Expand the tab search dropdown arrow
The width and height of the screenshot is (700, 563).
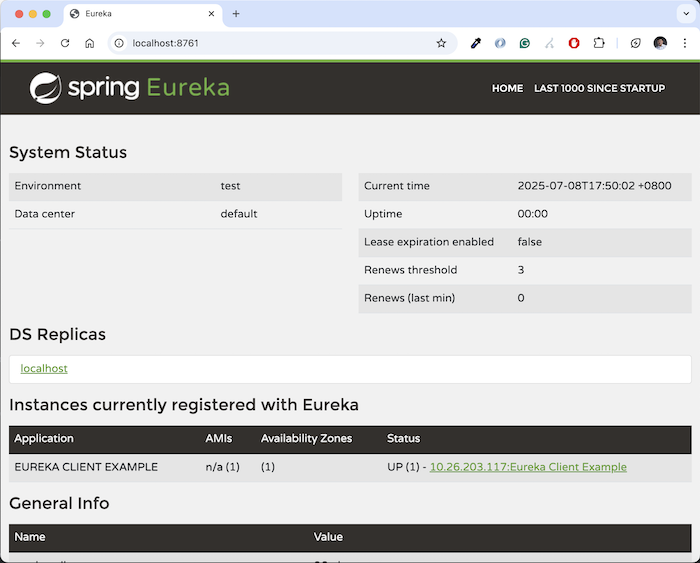[686, 14]
